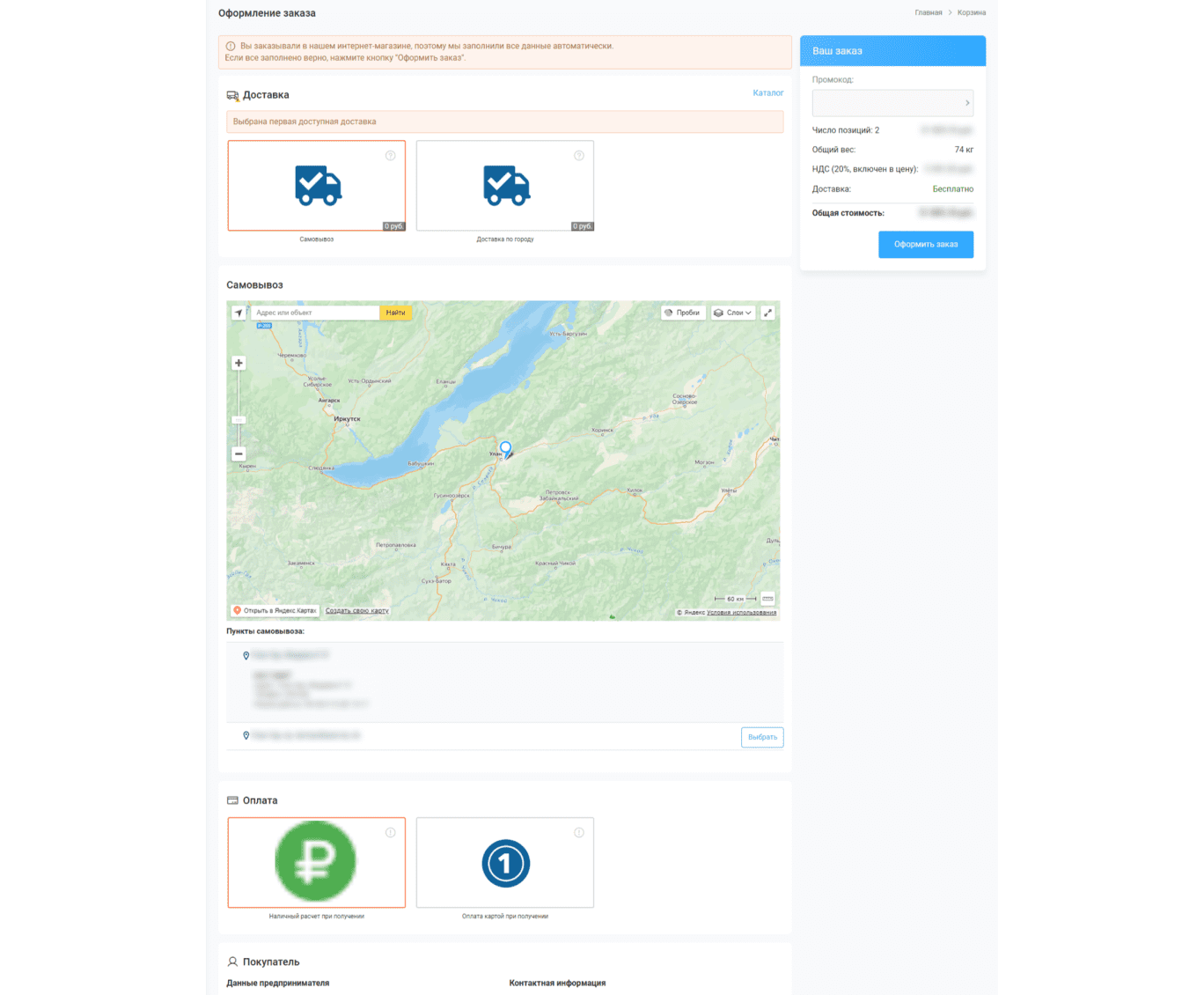
Task: Click Ангарск city label on map
Action: pyautogui.click(x=329, y=400)
